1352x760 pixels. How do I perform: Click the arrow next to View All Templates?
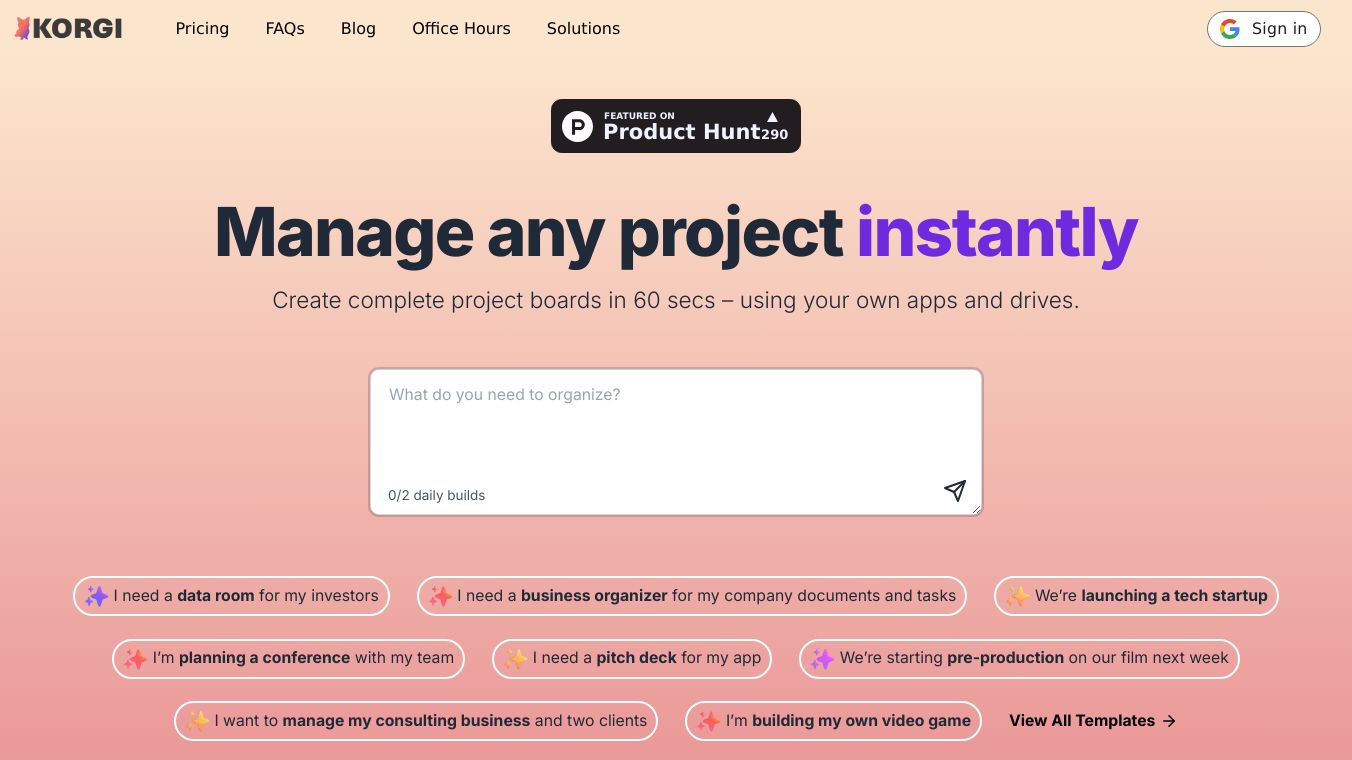(x=1170, y=721)
